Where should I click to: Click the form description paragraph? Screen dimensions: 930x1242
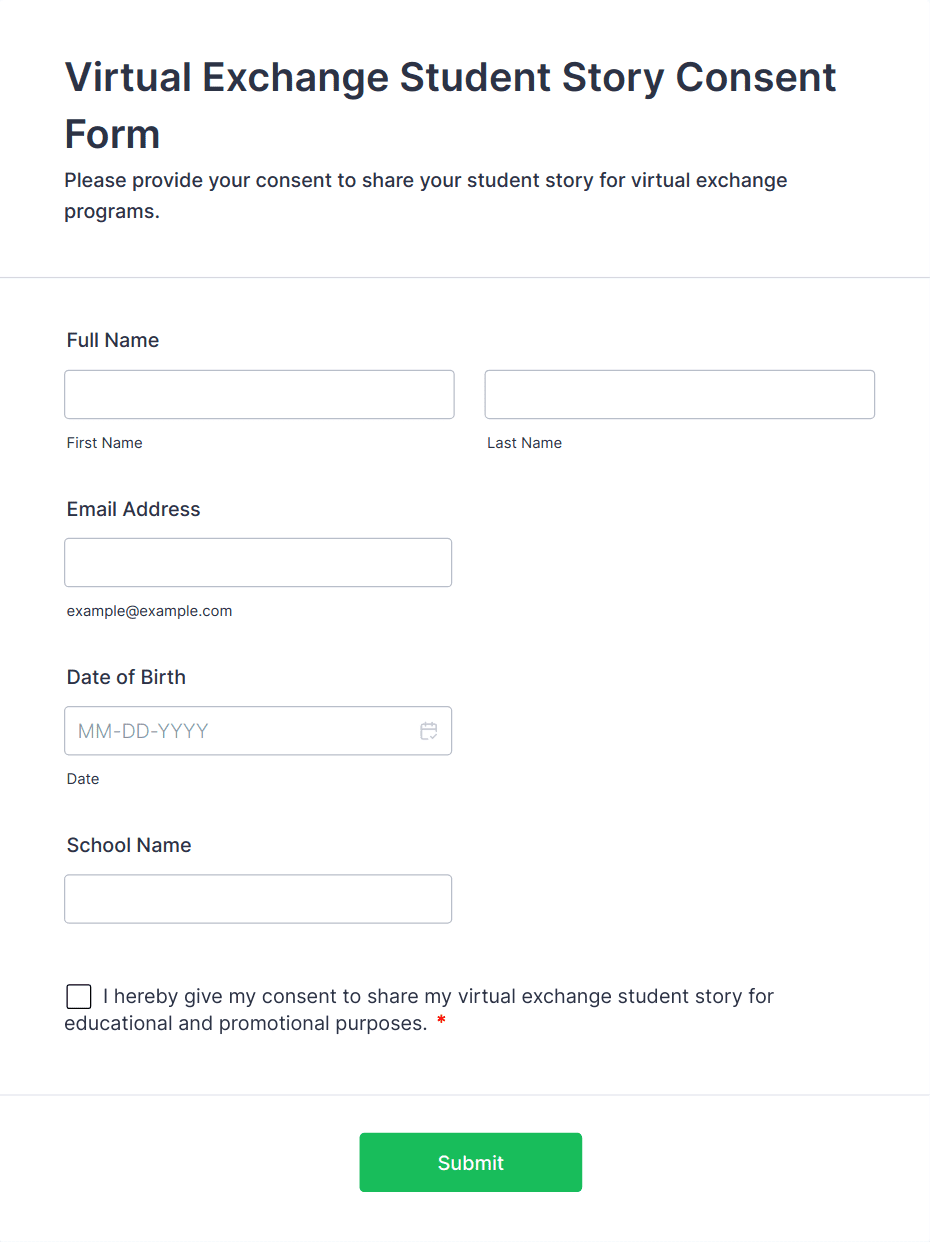tap(425, 195)
